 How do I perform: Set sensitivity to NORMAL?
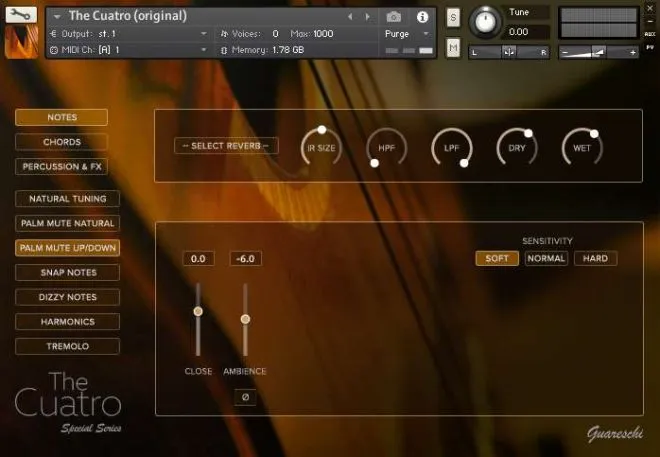pos(546,258)
